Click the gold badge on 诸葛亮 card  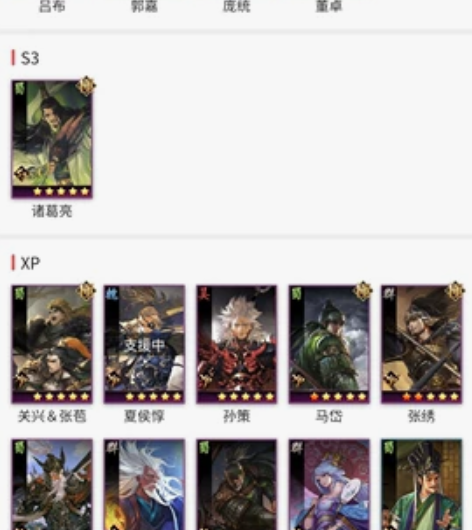pos(86,86)
